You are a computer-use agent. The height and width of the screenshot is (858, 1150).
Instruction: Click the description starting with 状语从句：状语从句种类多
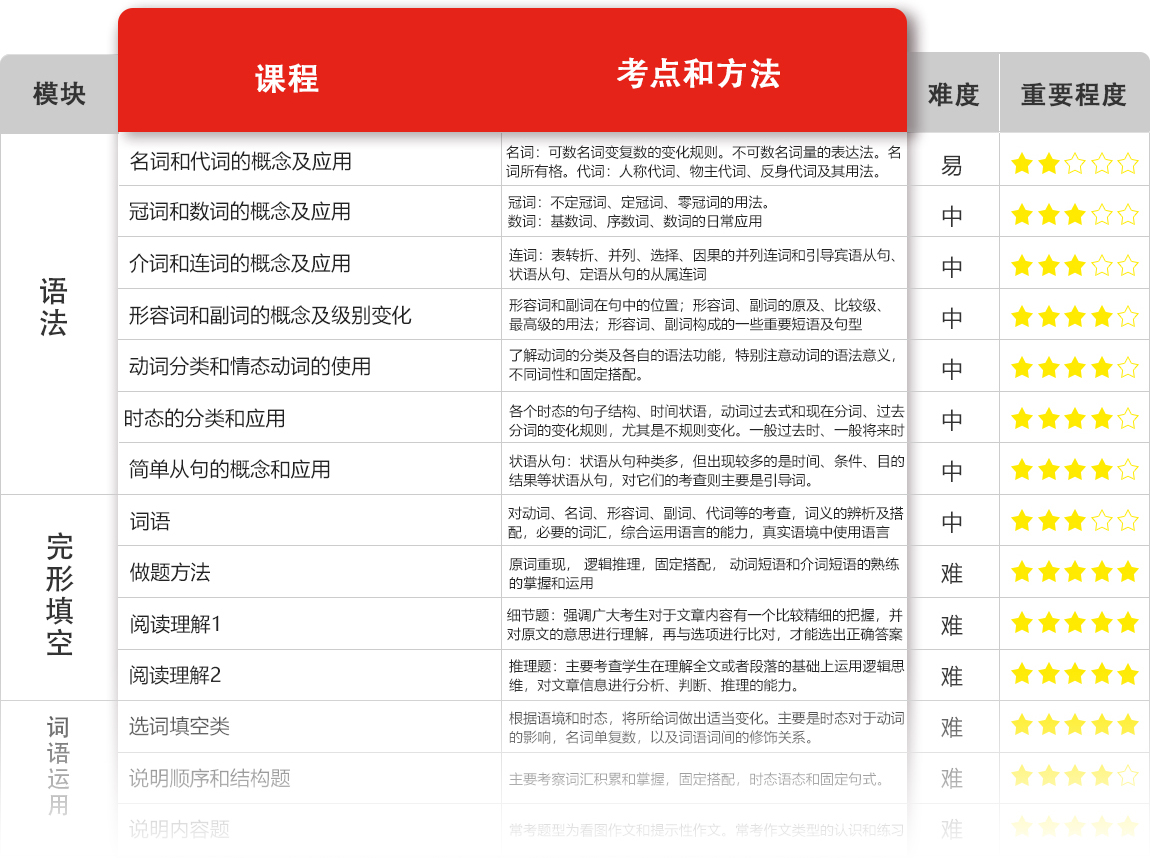pos(706,470)
